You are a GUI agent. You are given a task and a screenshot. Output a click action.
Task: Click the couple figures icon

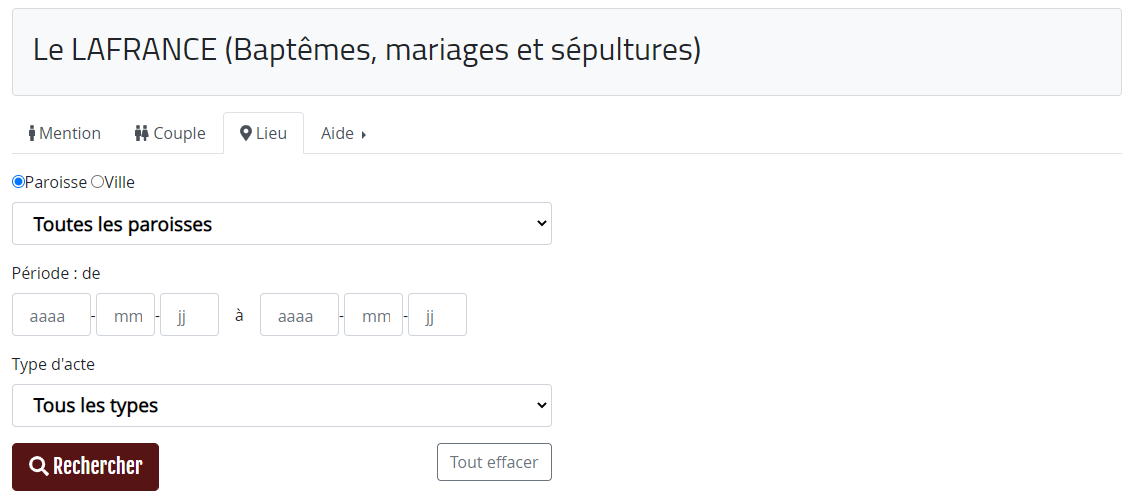(141, 133)
